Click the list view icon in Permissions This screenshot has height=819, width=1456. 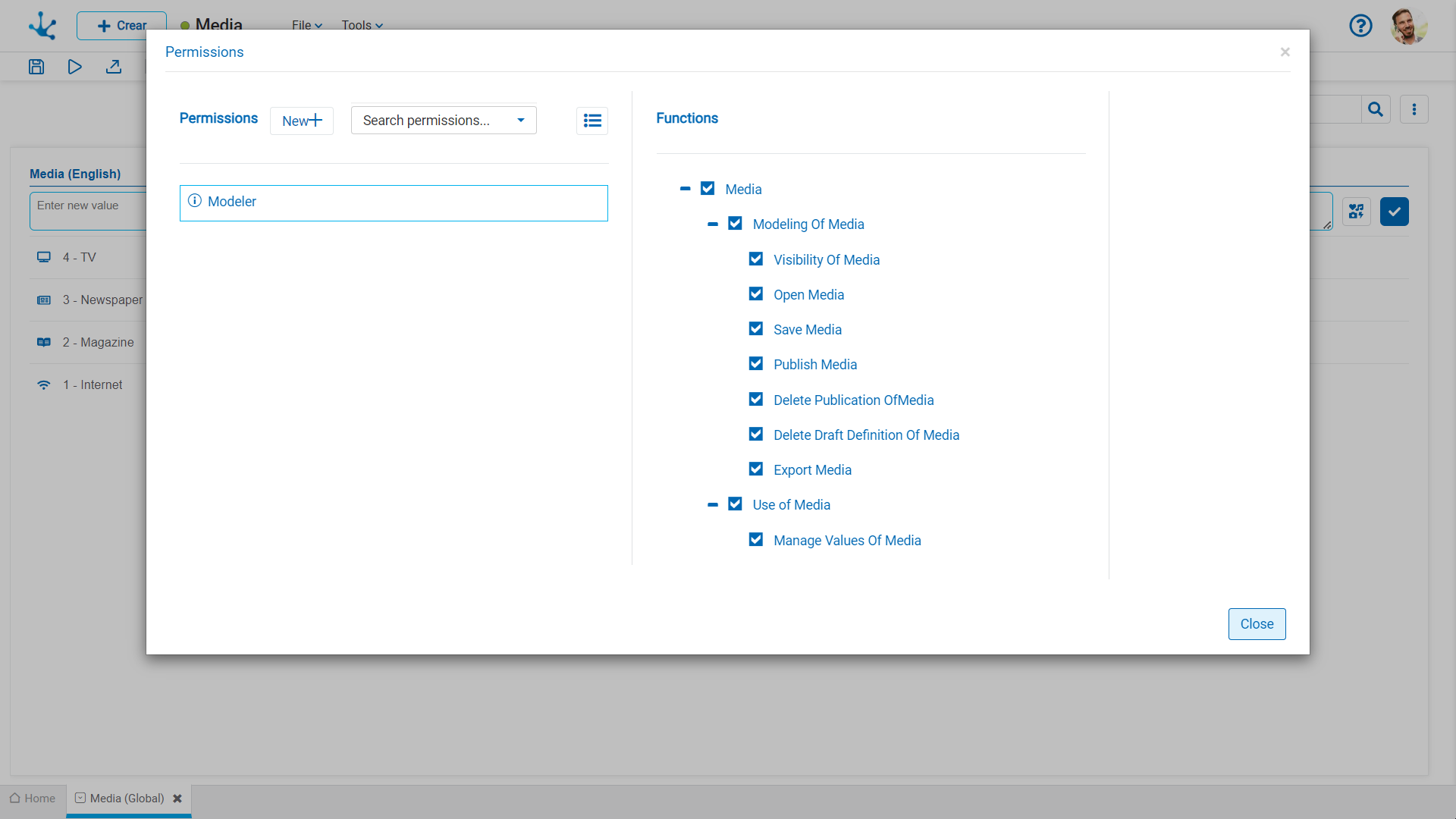coord(592,121)
